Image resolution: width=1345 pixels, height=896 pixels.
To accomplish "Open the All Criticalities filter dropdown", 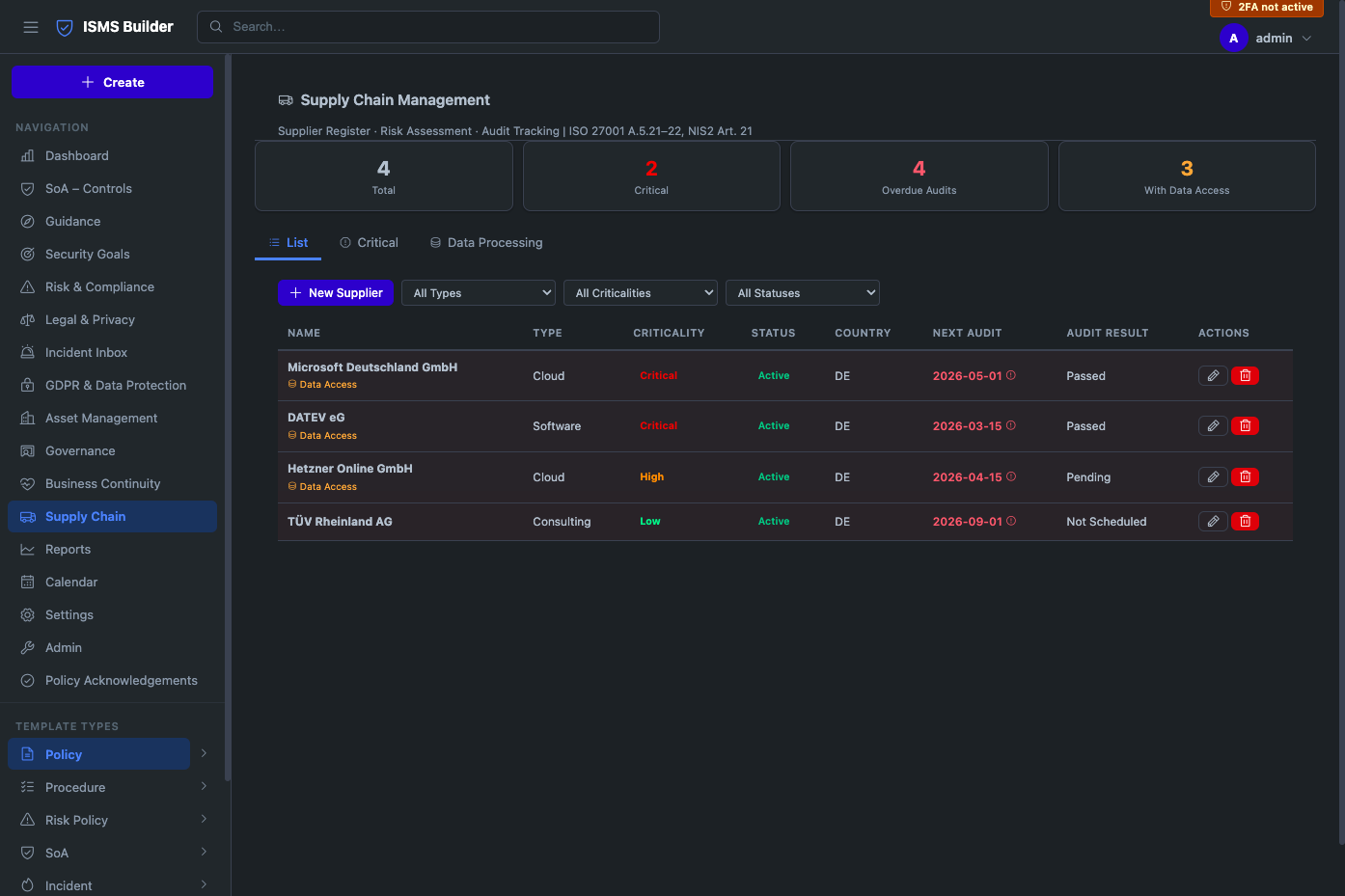I will coord(641,293).
